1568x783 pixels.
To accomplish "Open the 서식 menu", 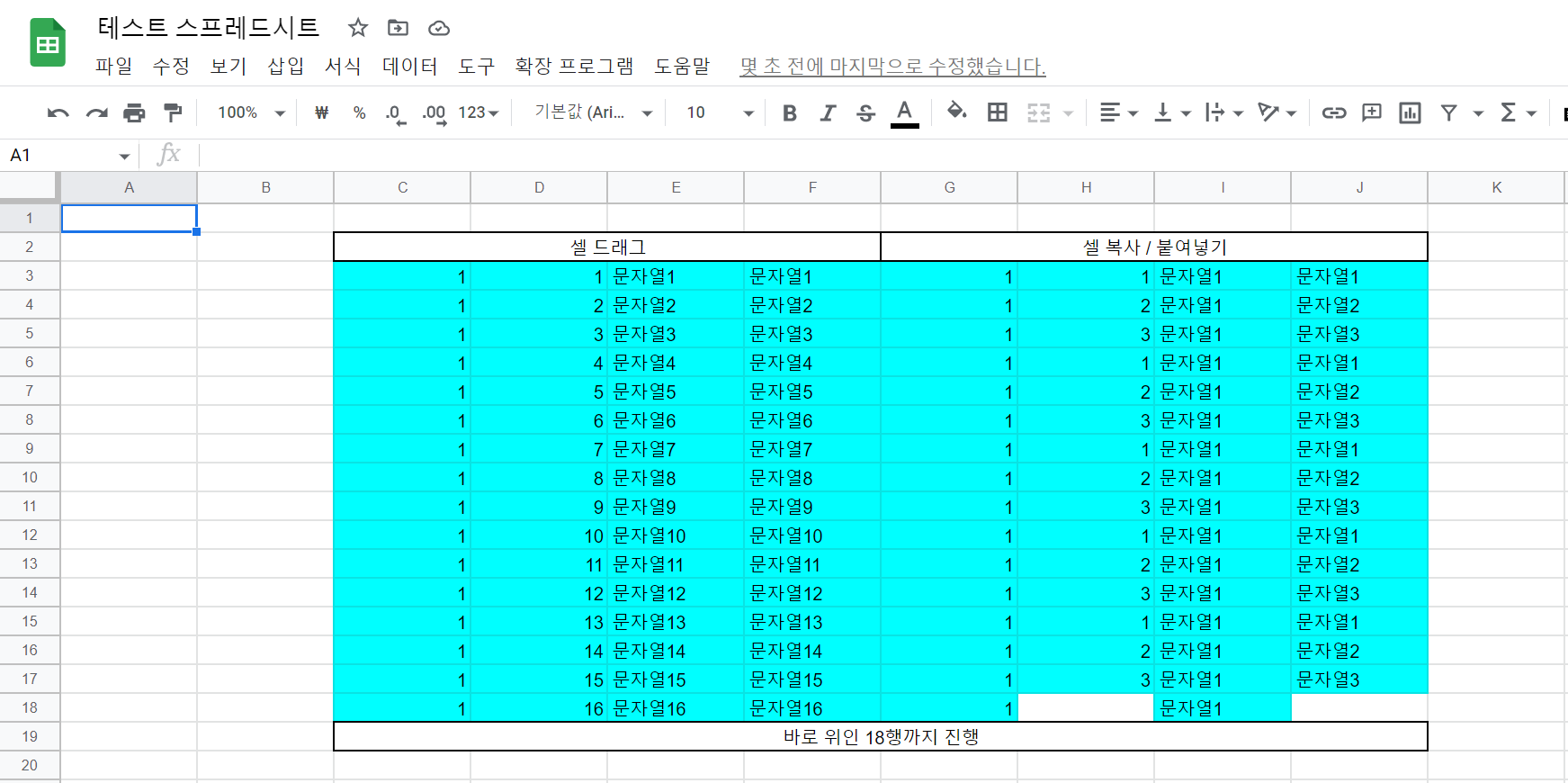I will 343,66.
